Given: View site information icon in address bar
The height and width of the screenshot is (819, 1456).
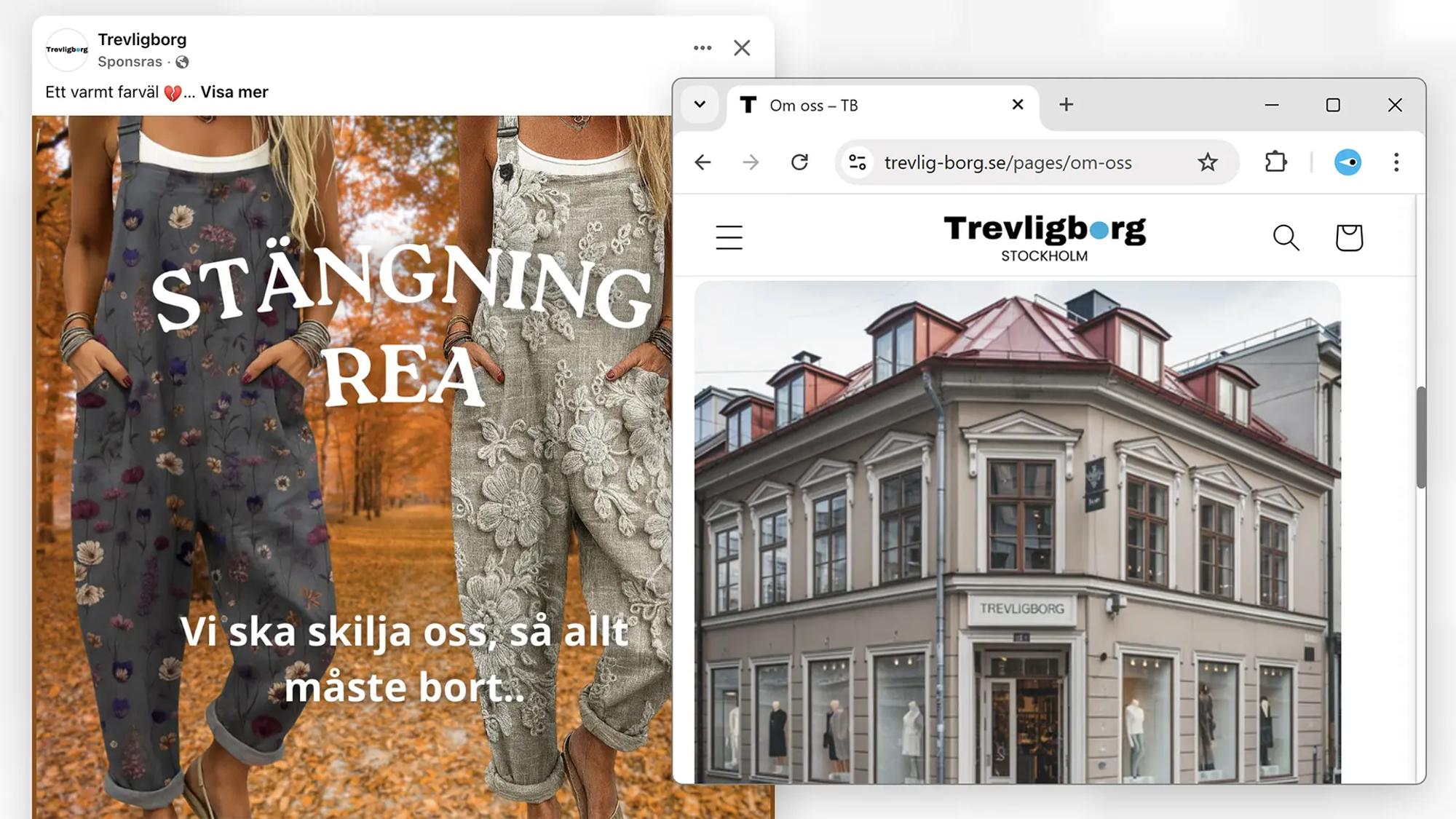Looking at the screenshot, I should tap(858, 162).
